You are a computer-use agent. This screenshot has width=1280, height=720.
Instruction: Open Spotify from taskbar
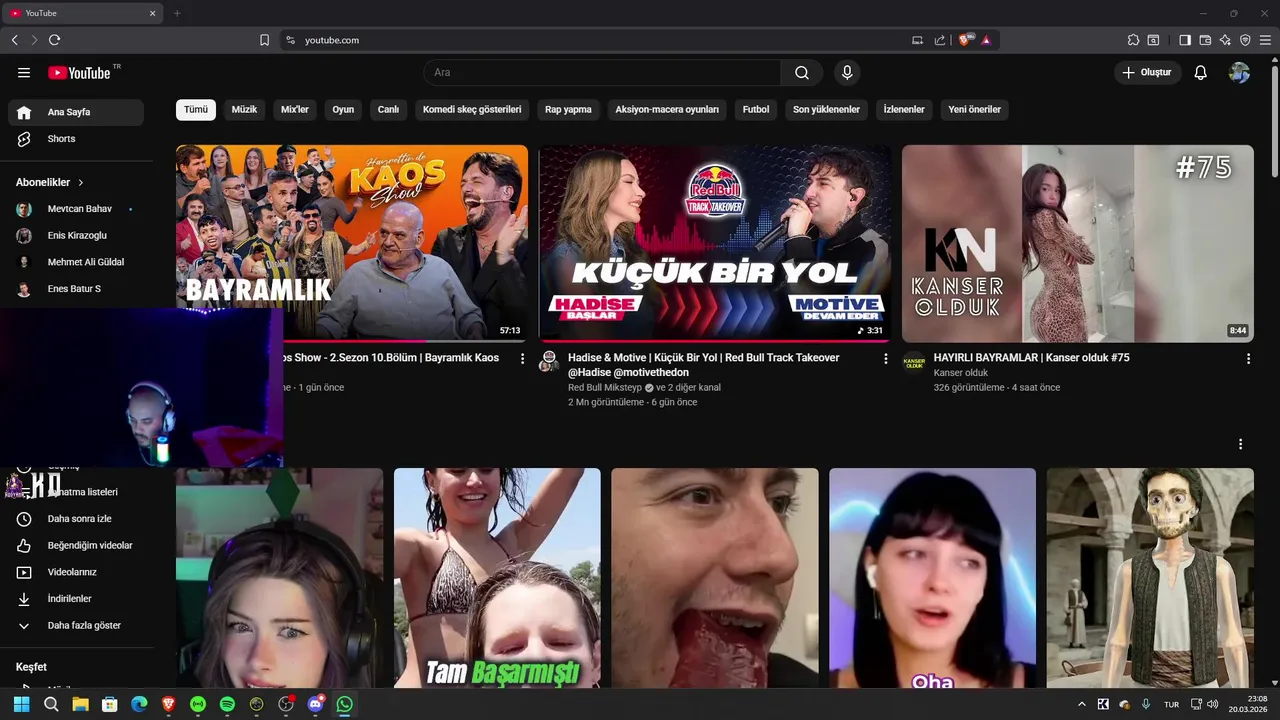point(227,704)
